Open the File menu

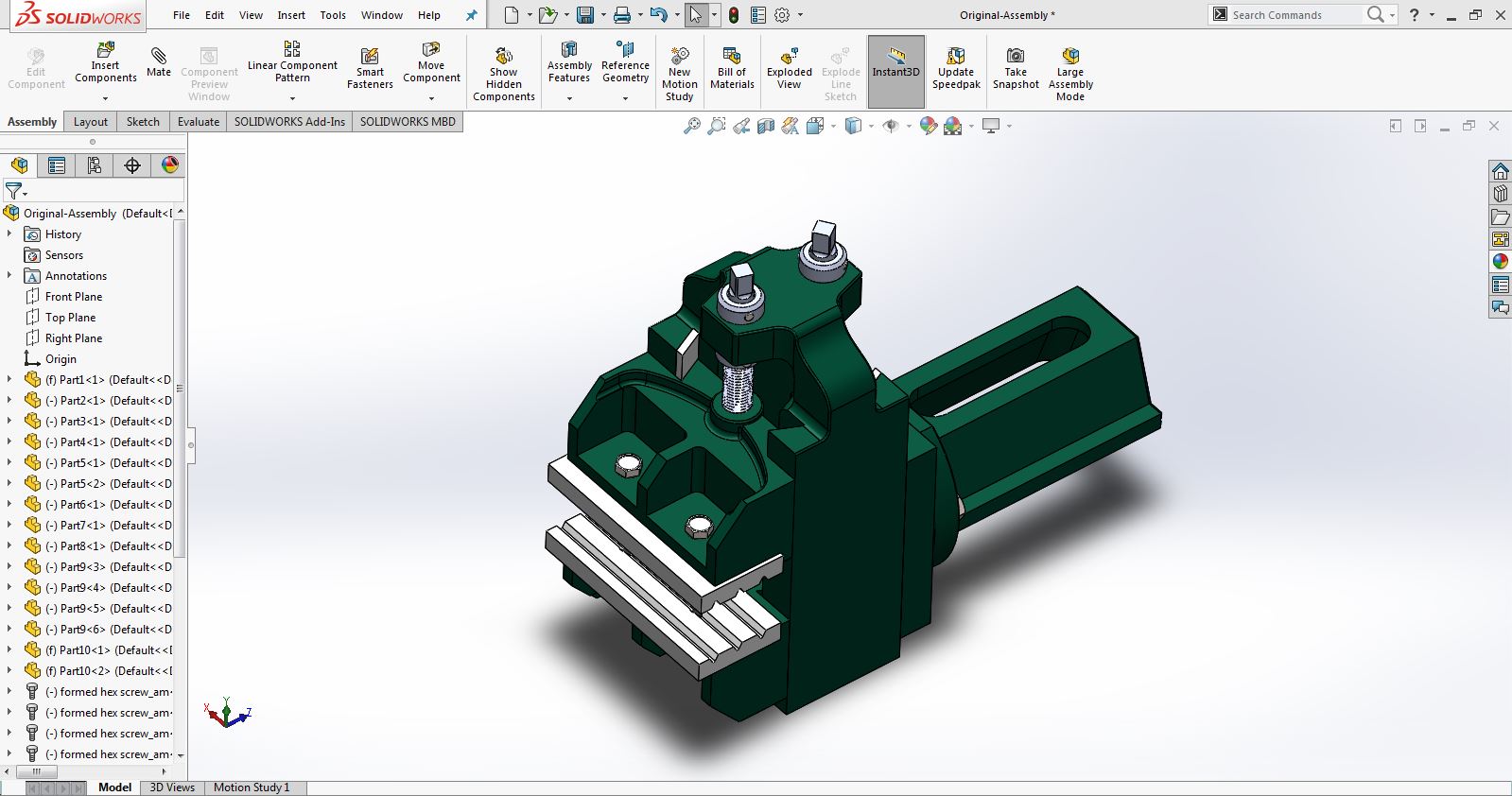(182, 15)
